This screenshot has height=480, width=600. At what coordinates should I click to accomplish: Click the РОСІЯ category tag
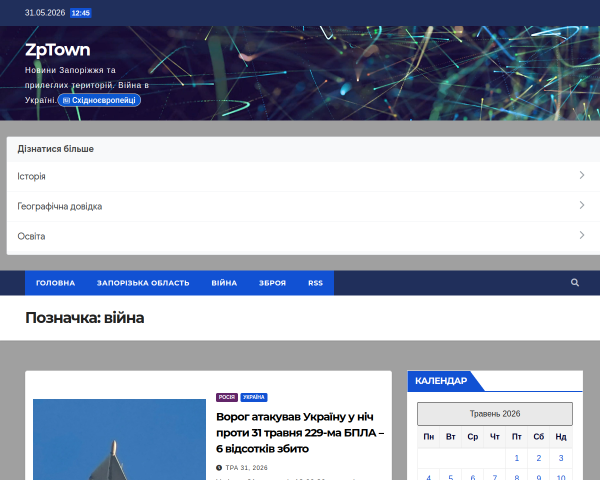(227, 397)
